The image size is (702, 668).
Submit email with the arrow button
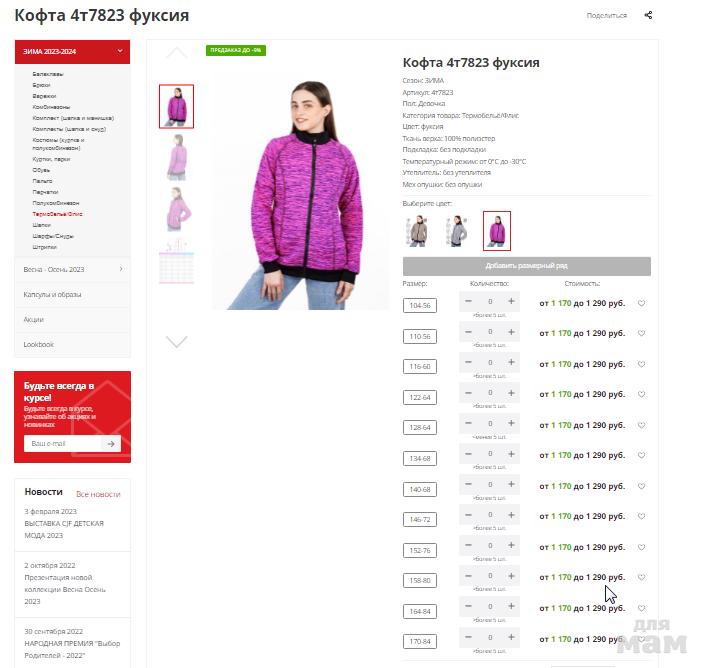pos(111,444)
